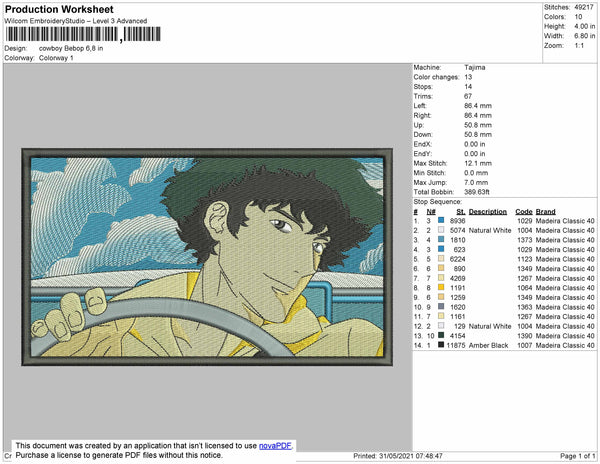Click the Trims value "67"
600x464 pixels.
(x=468, y=96)
